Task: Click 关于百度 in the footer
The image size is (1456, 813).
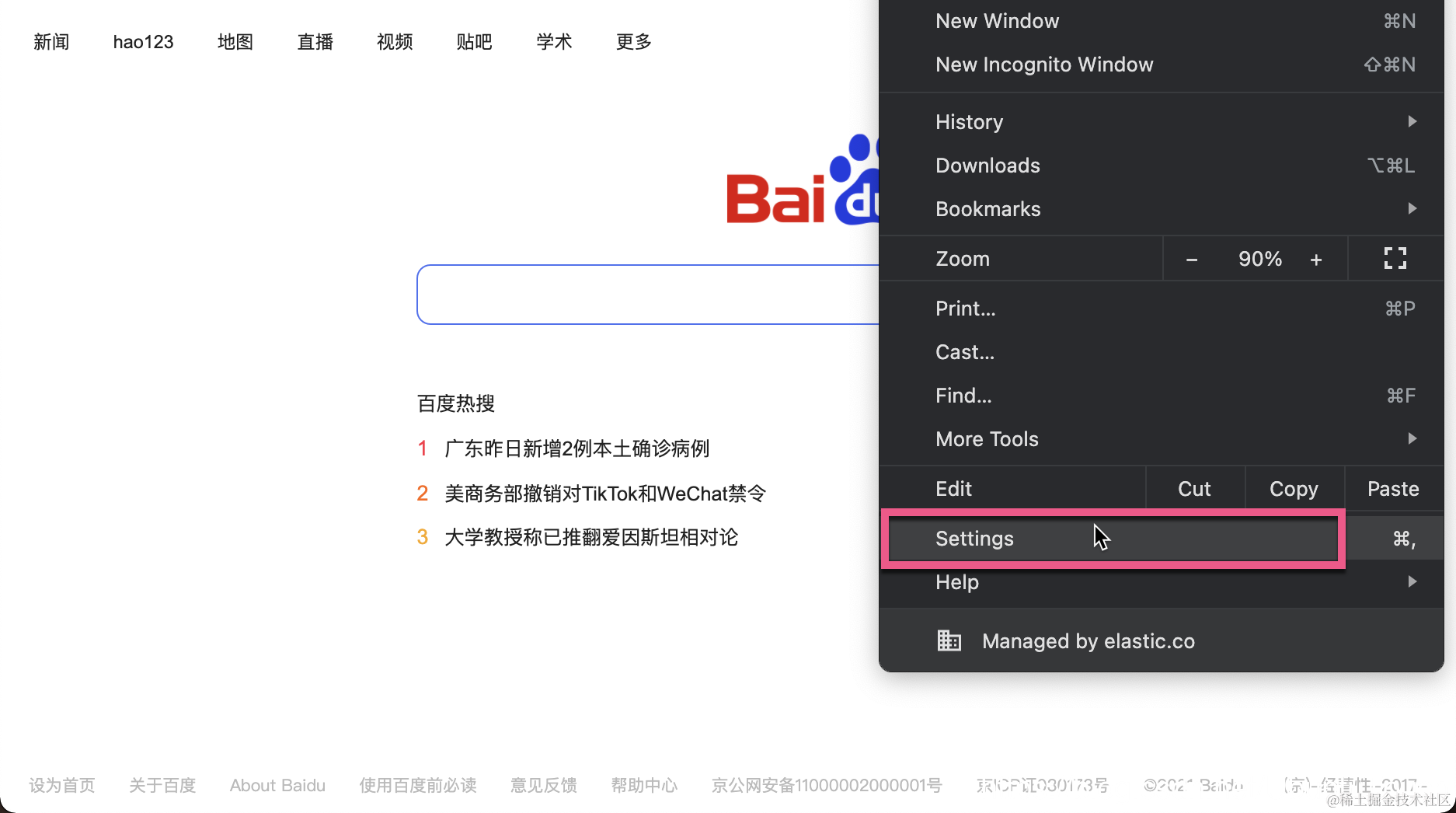Action: click(x=162, y=786)
